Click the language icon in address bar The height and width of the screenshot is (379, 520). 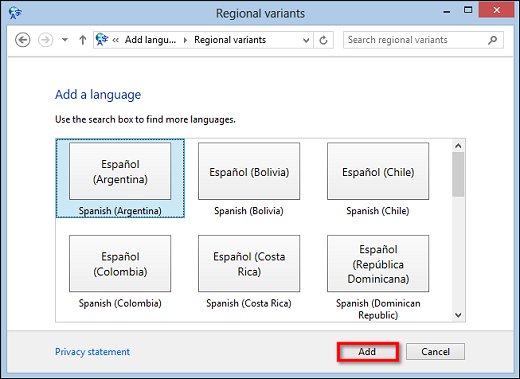(102, 40)
